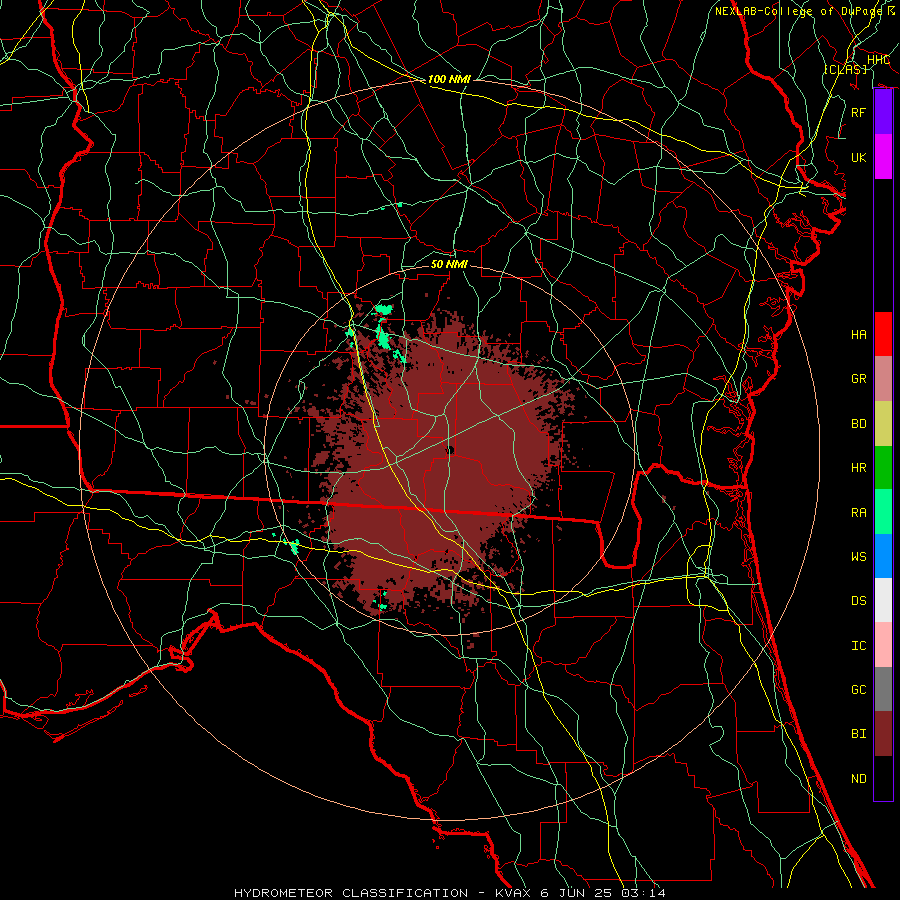This screenshot has width=900, height=900.
Task: Click the BI legend label
Action: (x=859, y=734)
